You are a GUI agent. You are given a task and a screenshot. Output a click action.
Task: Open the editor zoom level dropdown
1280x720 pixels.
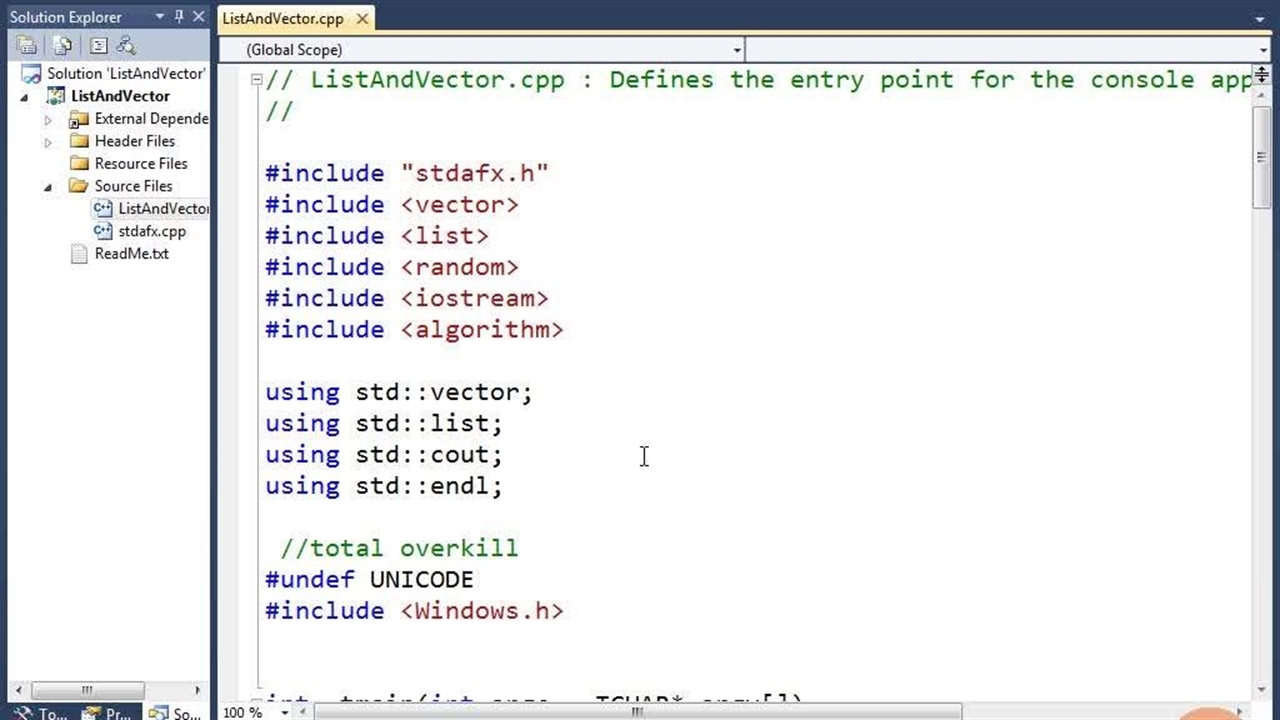(286, 712)
